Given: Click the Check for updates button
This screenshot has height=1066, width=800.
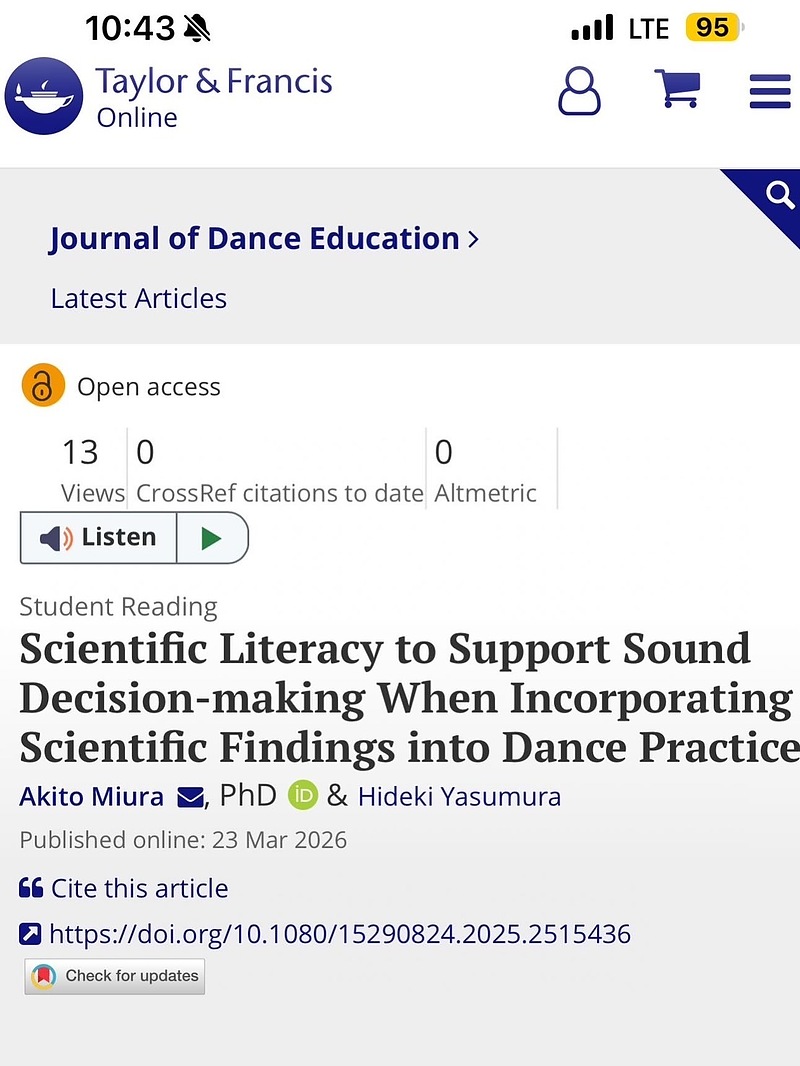Looking at the screenshot, I should [x=115, y=976].
